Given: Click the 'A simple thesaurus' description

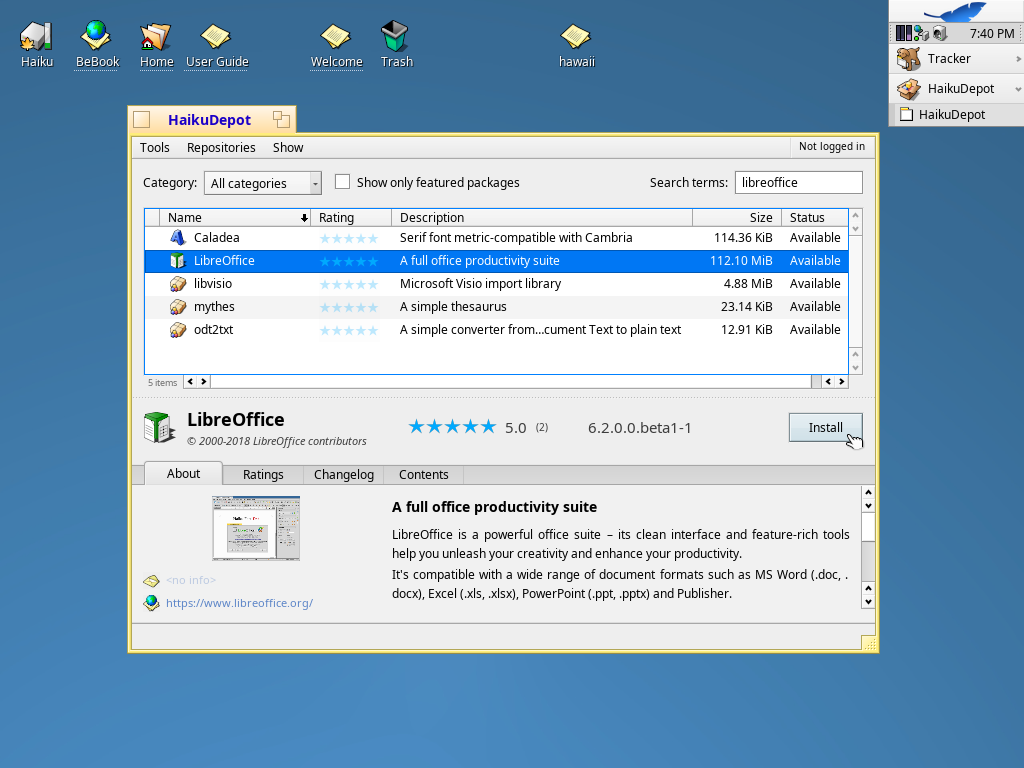Looking at the screenshot, I should [453, 306].
